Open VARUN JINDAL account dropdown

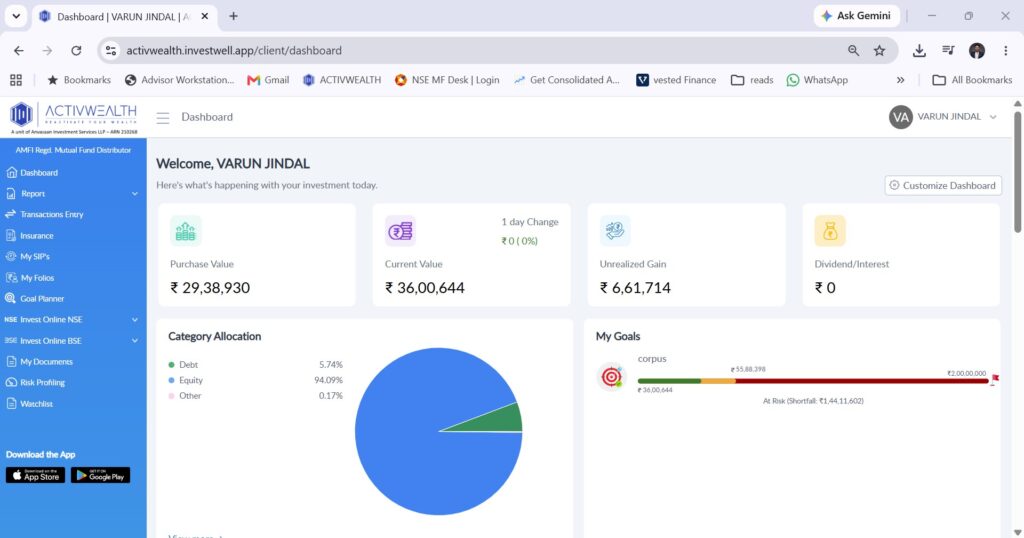(x=943, y=117)
